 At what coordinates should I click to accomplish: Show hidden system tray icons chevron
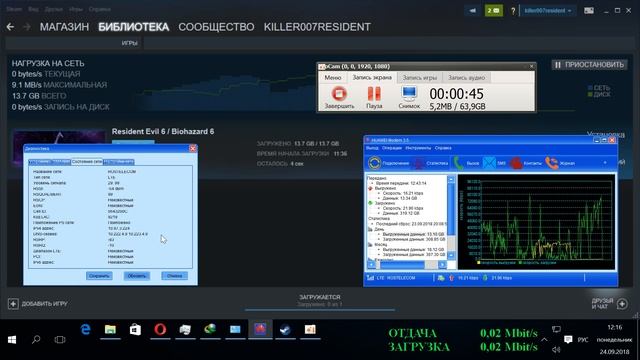tap(544, 339)
